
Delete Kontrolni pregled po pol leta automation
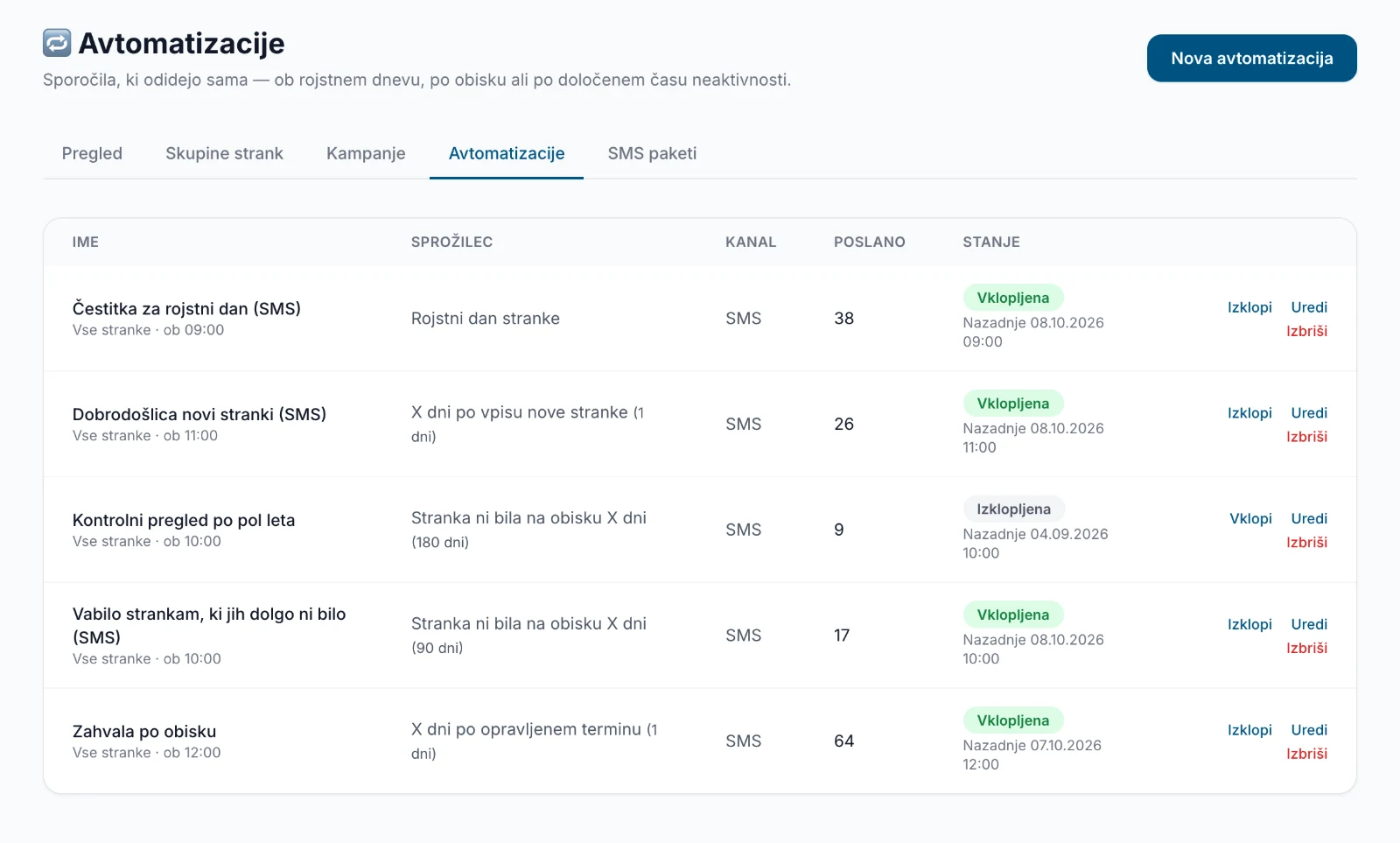pos(1306,543)
